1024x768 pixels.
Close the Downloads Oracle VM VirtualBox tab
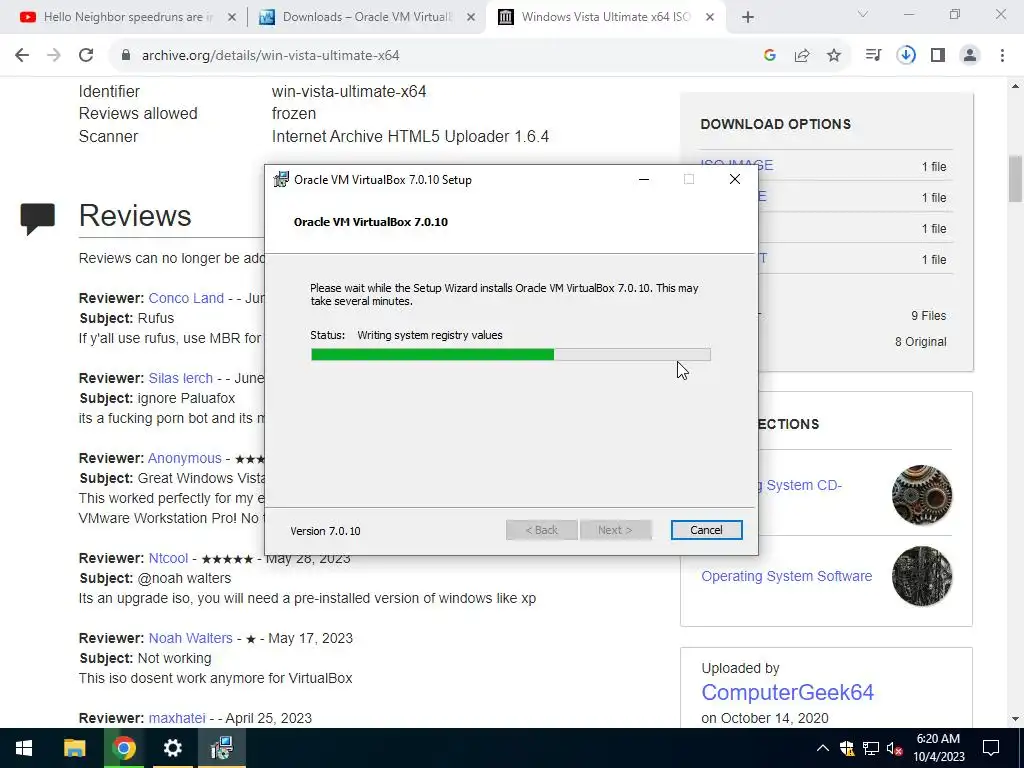(471, 18)
